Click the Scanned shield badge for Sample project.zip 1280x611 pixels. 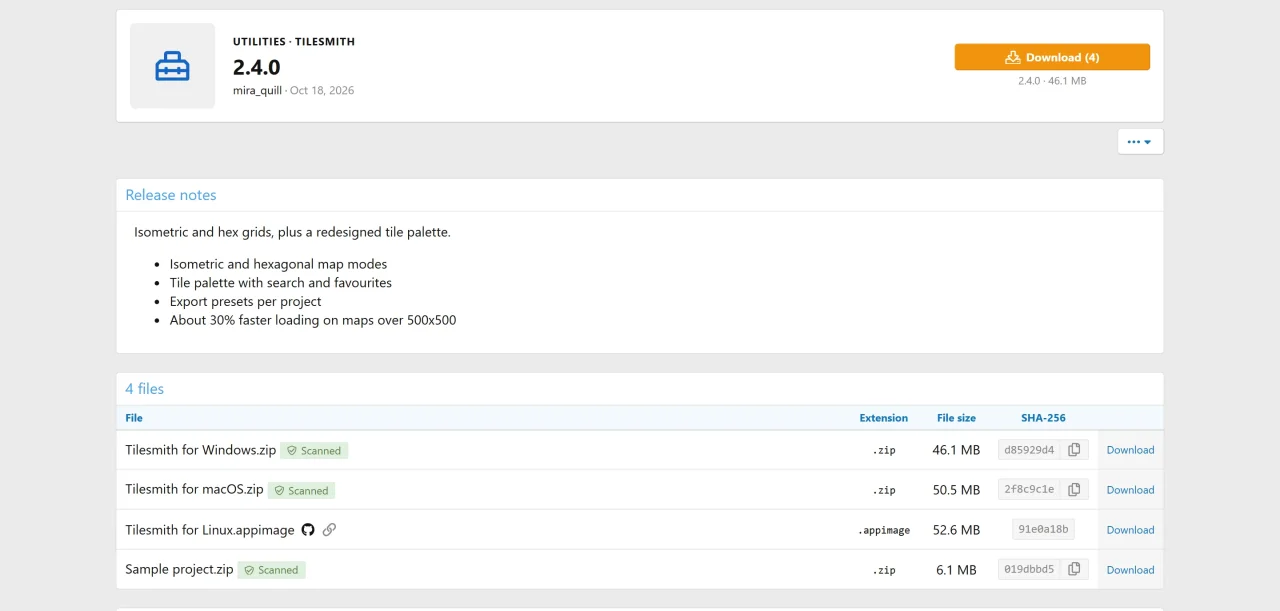[x=271, y=570]
